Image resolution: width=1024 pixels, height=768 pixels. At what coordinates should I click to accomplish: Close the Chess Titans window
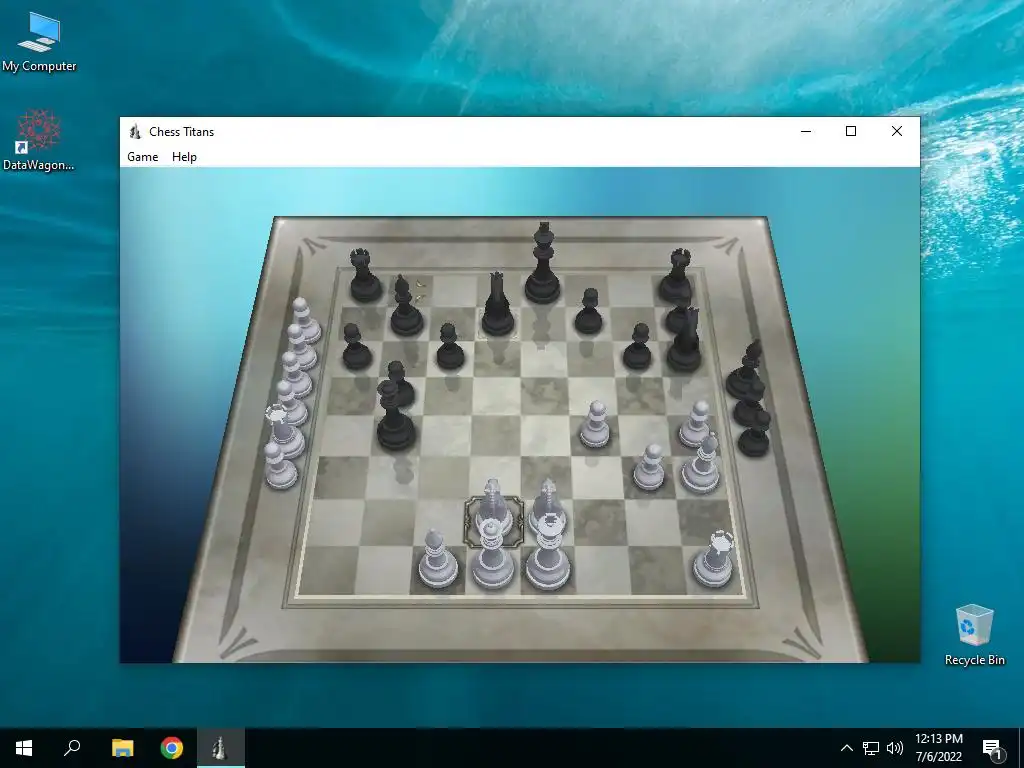(x=897, y=131)
